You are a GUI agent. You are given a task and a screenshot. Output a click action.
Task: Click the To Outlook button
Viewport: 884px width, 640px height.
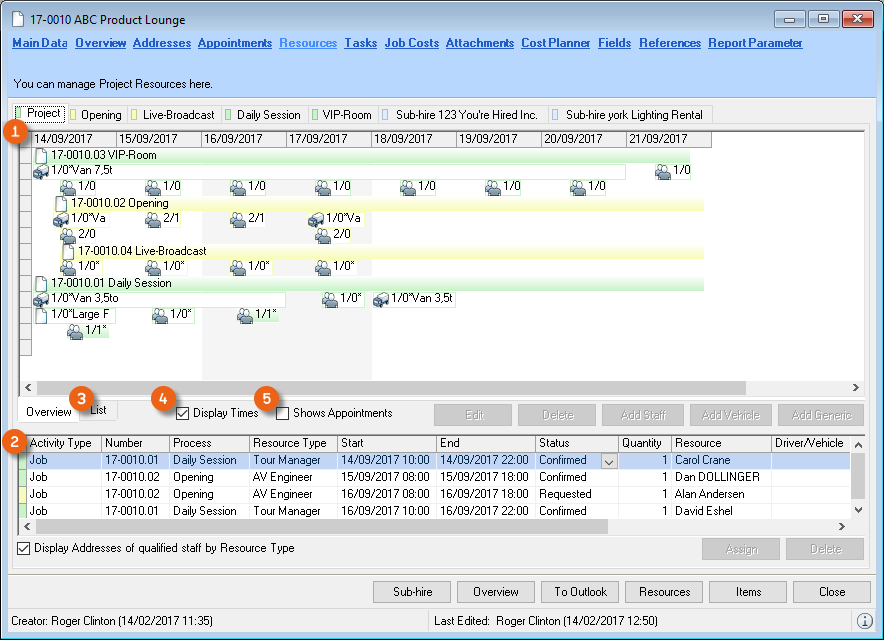pos(580,592)
